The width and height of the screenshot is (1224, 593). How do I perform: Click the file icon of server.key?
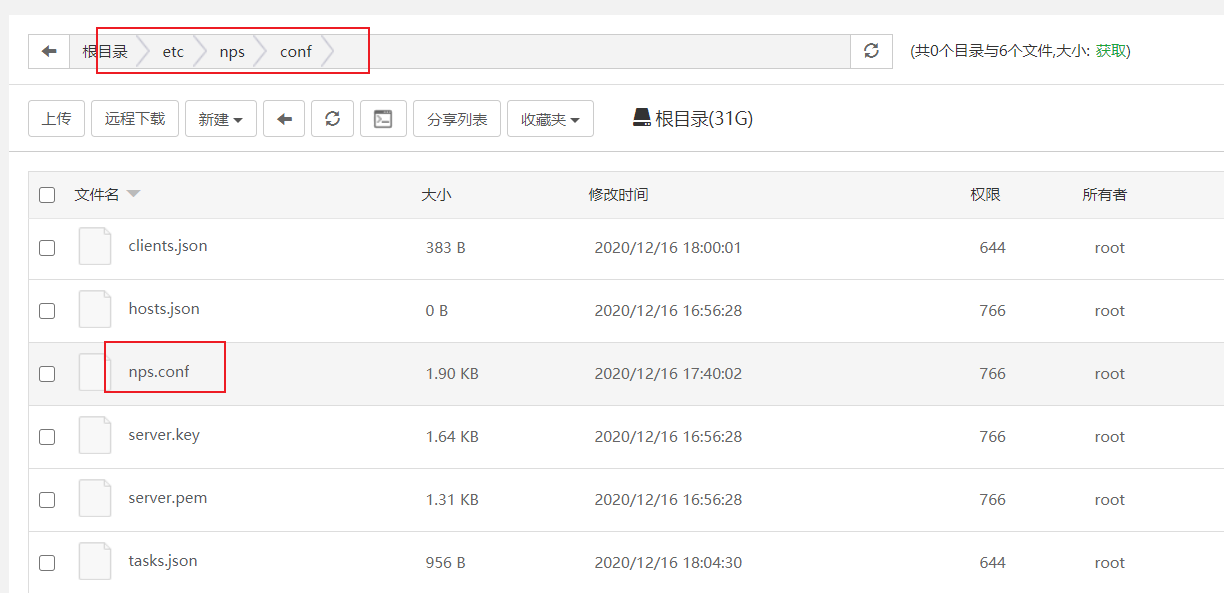(x=95, y=436)
